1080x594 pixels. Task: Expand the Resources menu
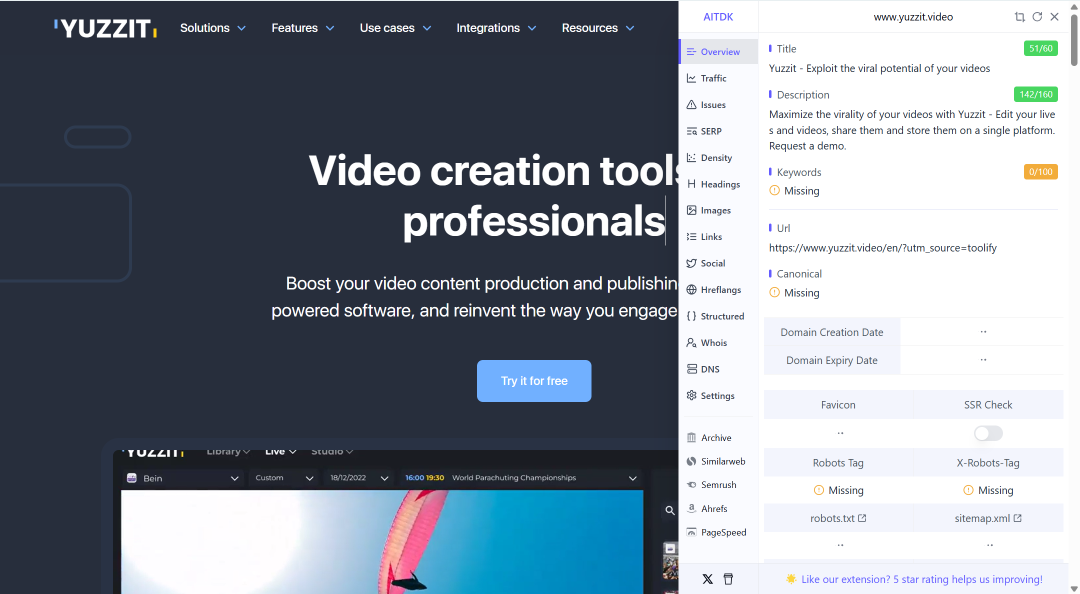(598, 28)
